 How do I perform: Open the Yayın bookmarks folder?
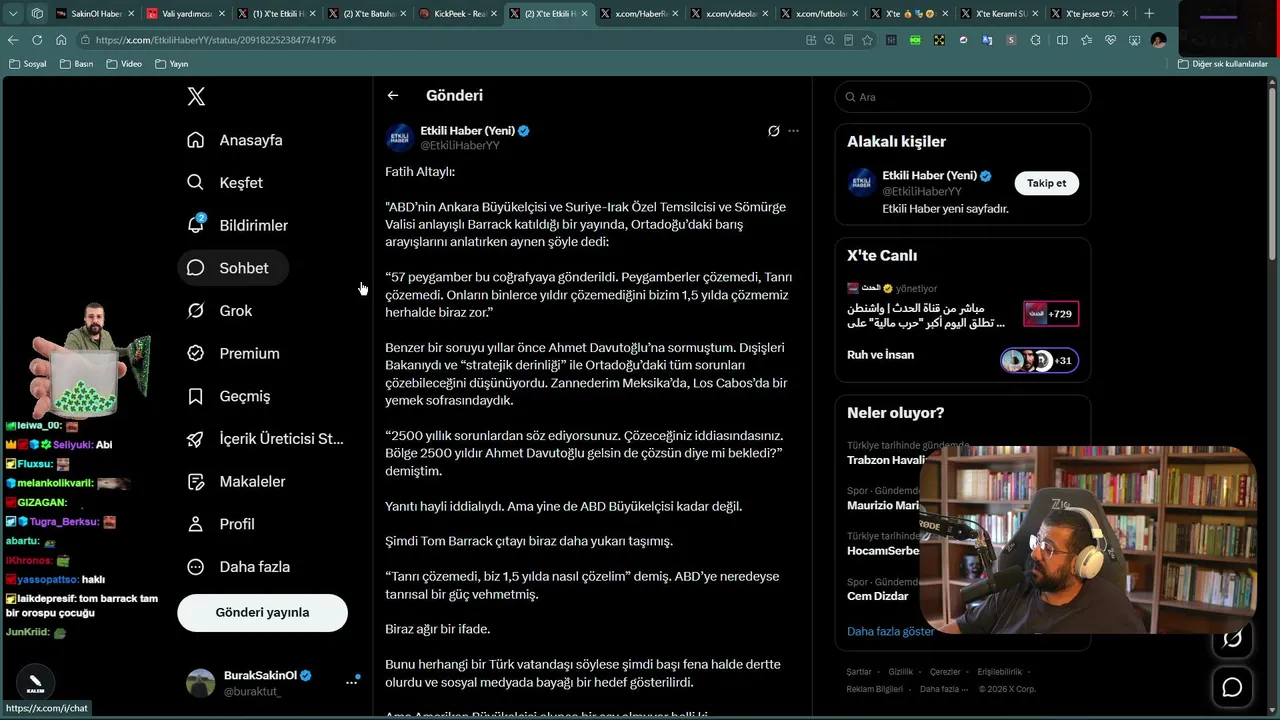pos(172,64)
